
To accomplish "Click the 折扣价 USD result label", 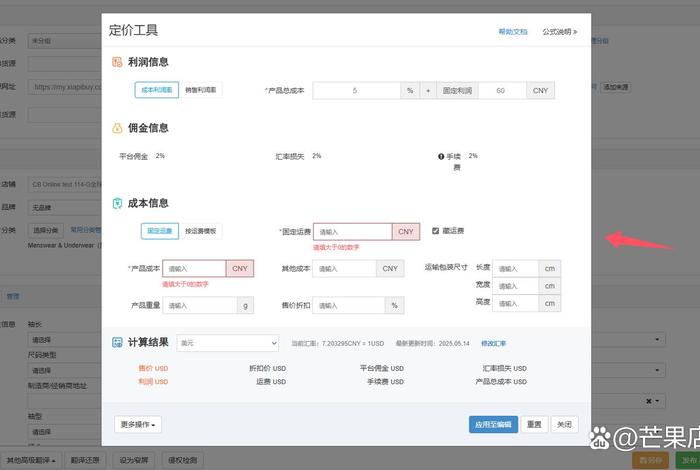I will click(267, 368).
